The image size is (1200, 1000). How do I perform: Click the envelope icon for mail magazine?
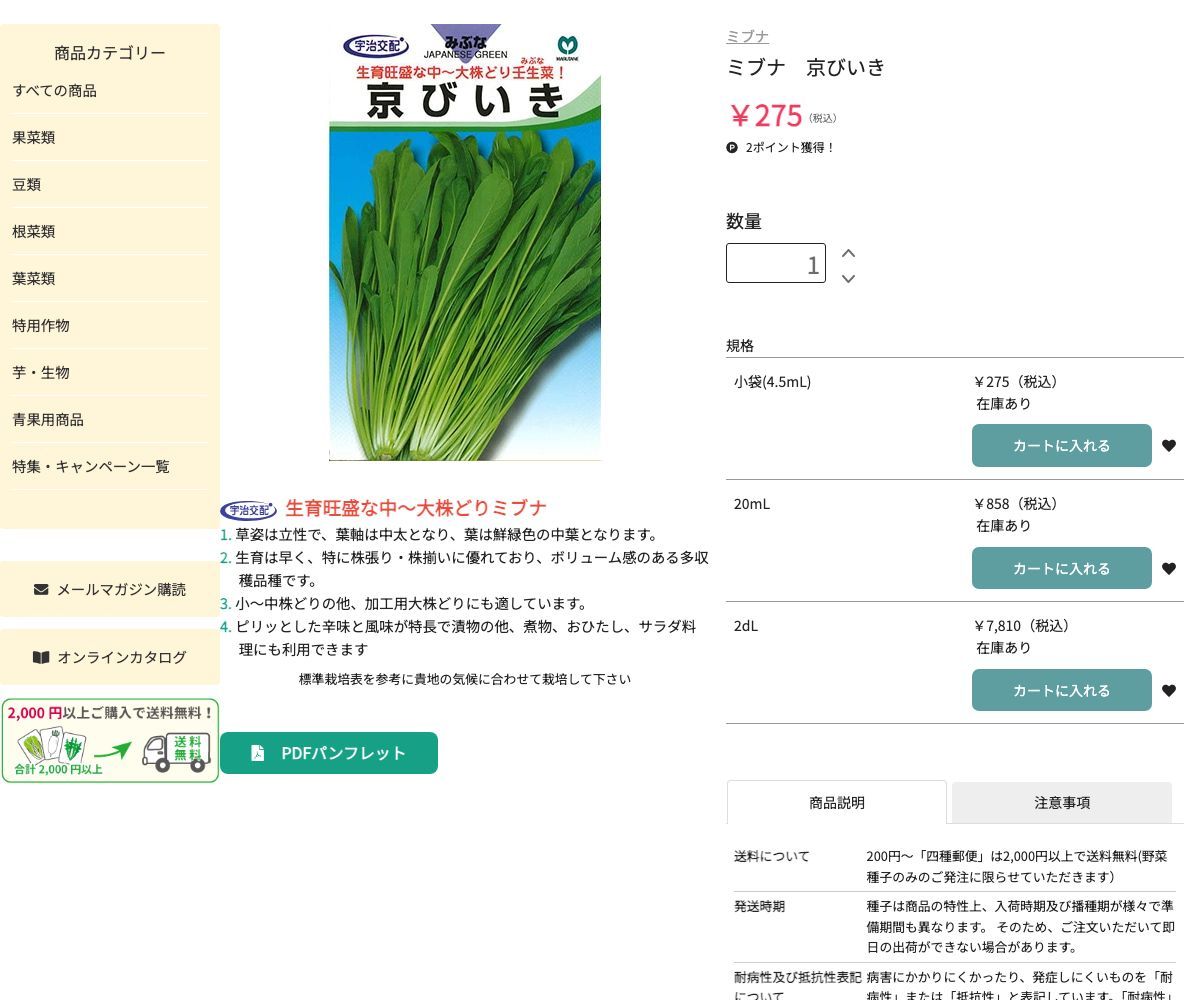pos(41,589)
